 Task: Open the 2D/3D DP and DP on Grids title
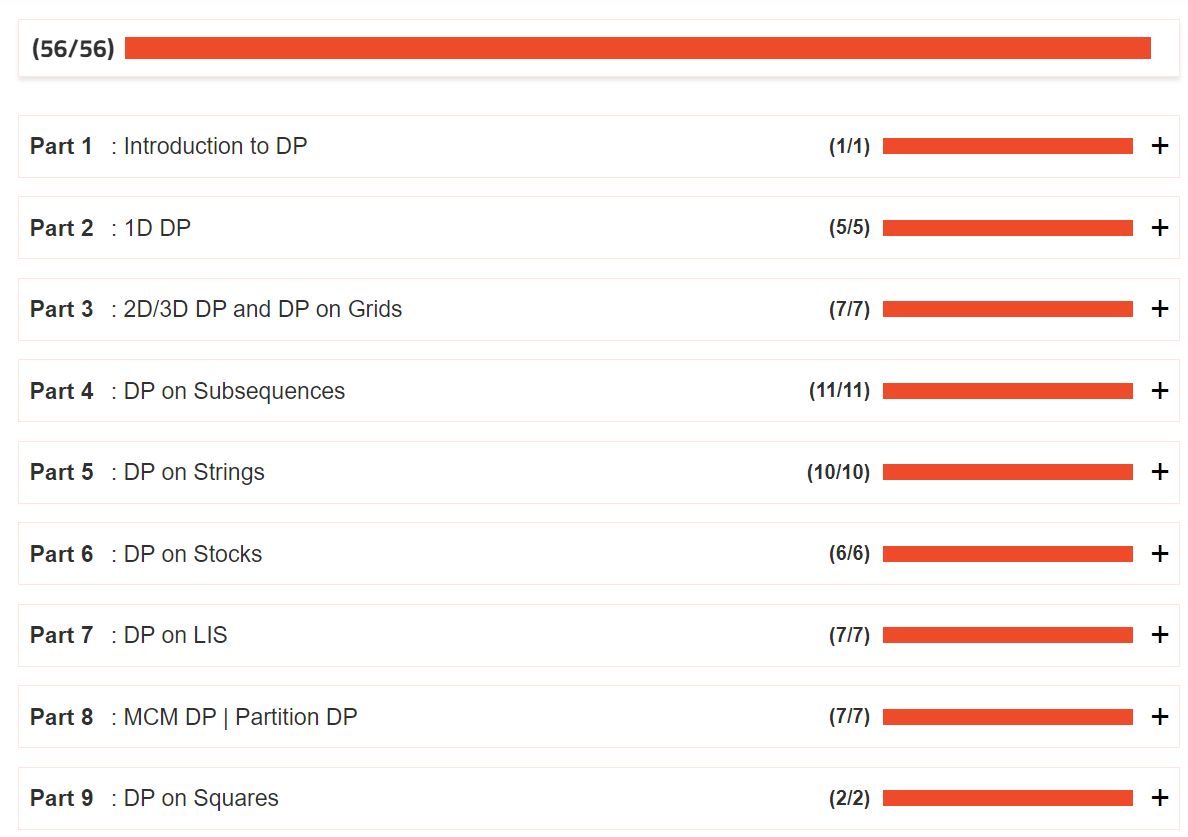tap(262, 308)
